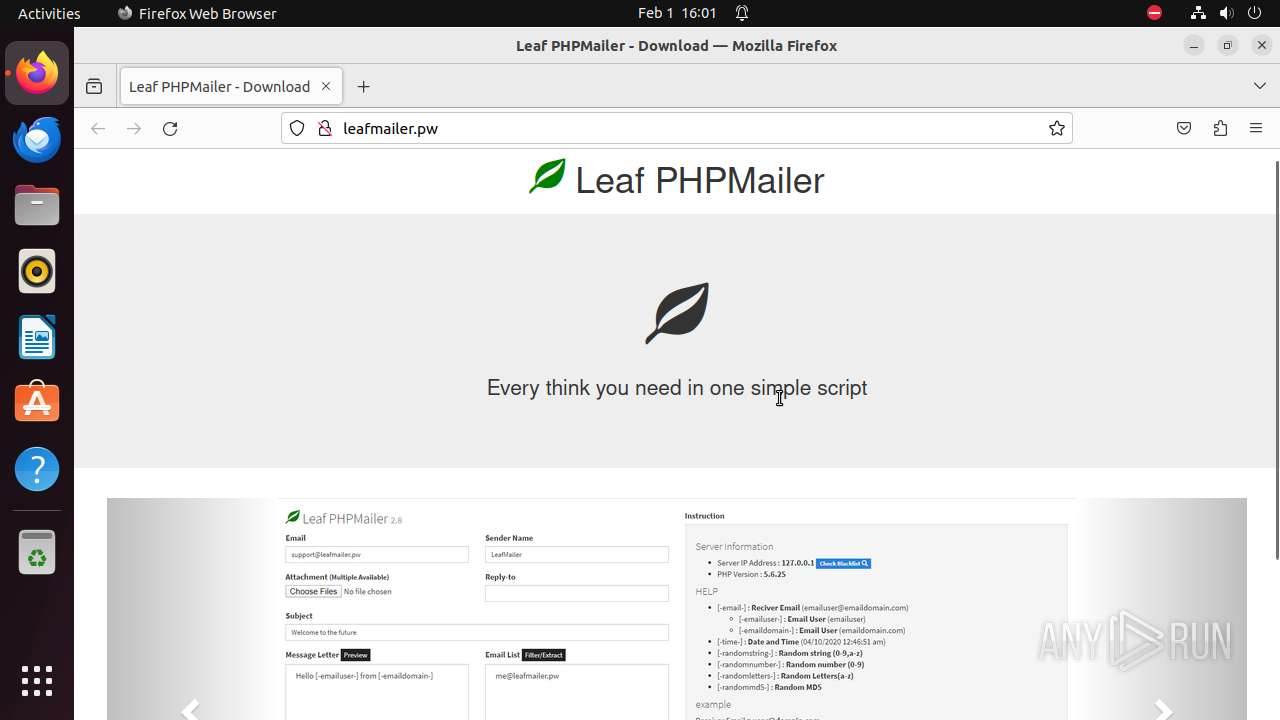Launch LibreOffice Writer from the dock
The image size is (1280, 720).
click(37, 337)
